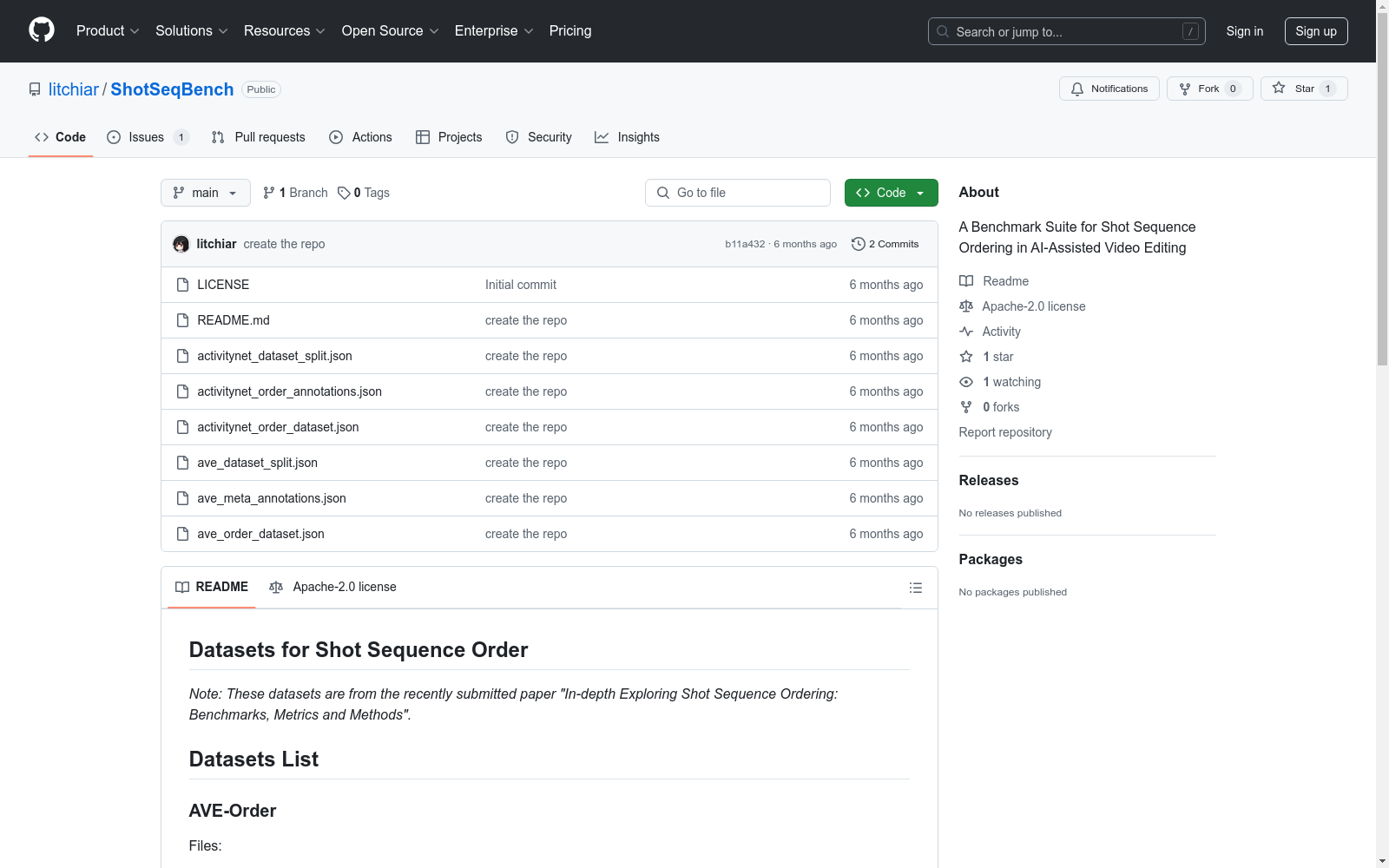Switch to the Actions tab
Screen dimensions: 1389x868
361,137
